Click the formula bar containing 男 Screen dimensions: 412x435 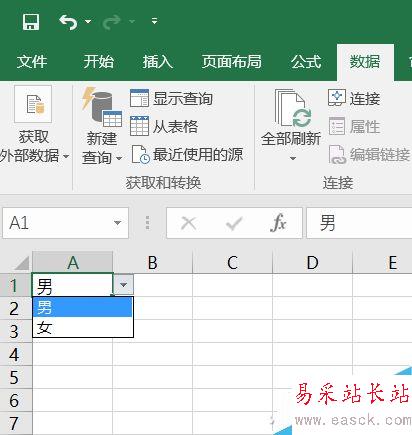(359, 223)
